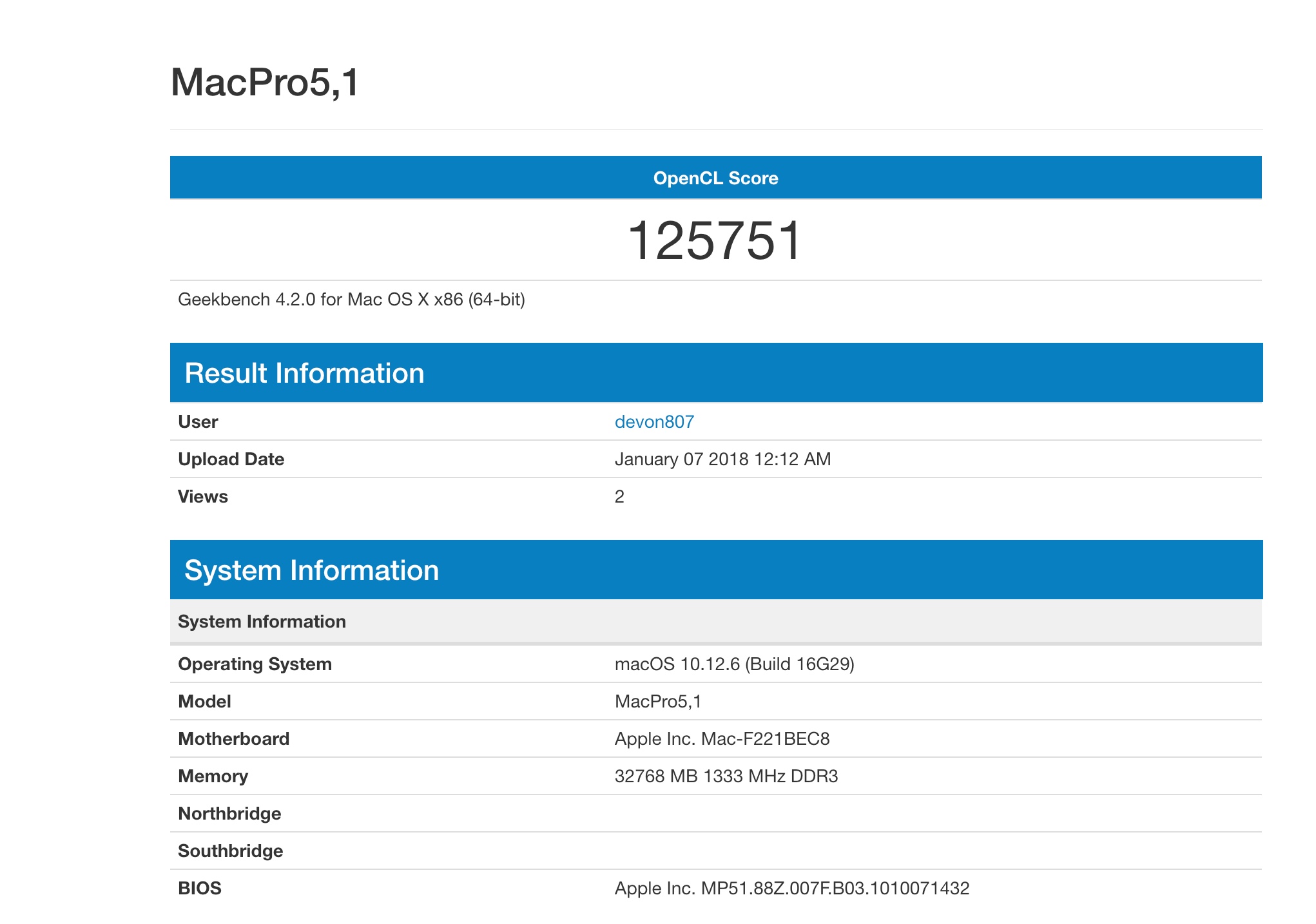Select the Result Information section header

716,373
